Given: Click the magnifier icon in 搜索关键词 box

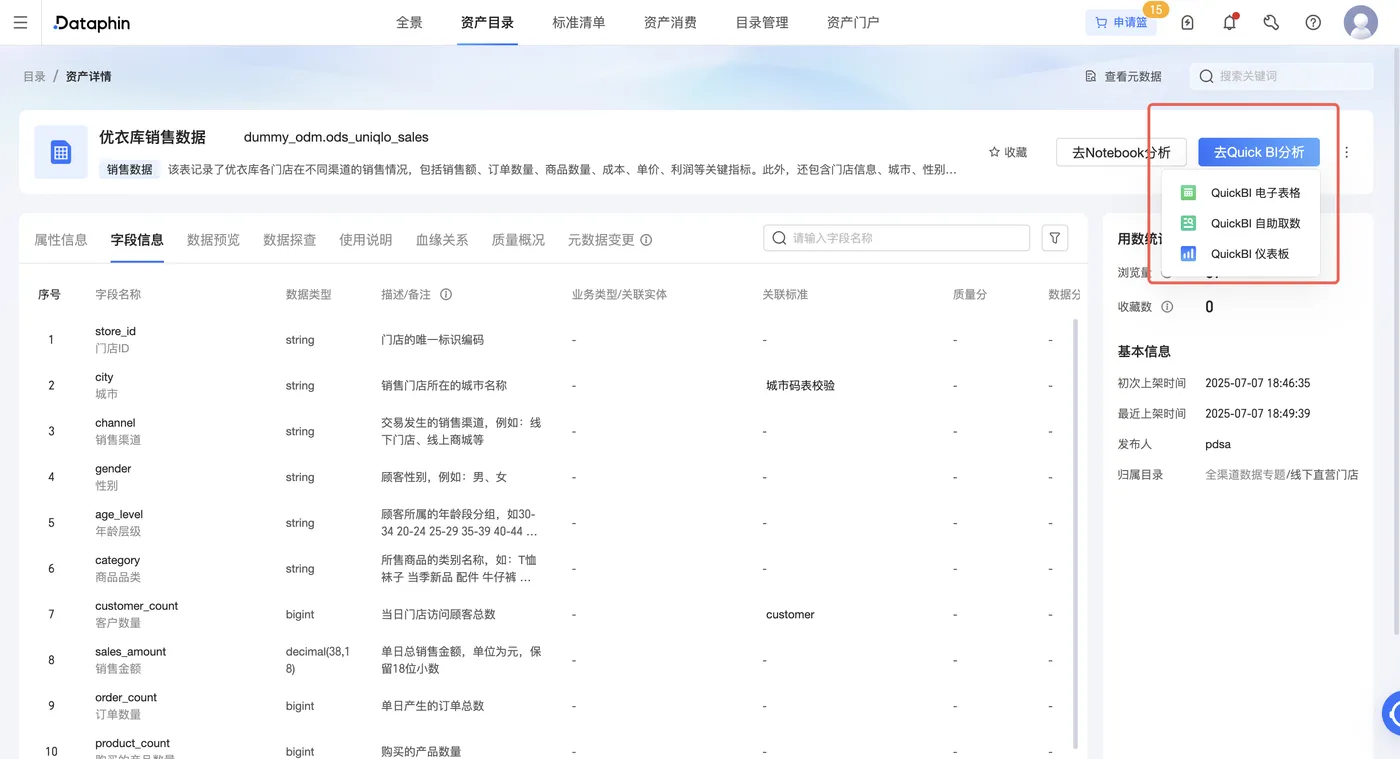Looking at the screenshot, I should coord(1206,76).
